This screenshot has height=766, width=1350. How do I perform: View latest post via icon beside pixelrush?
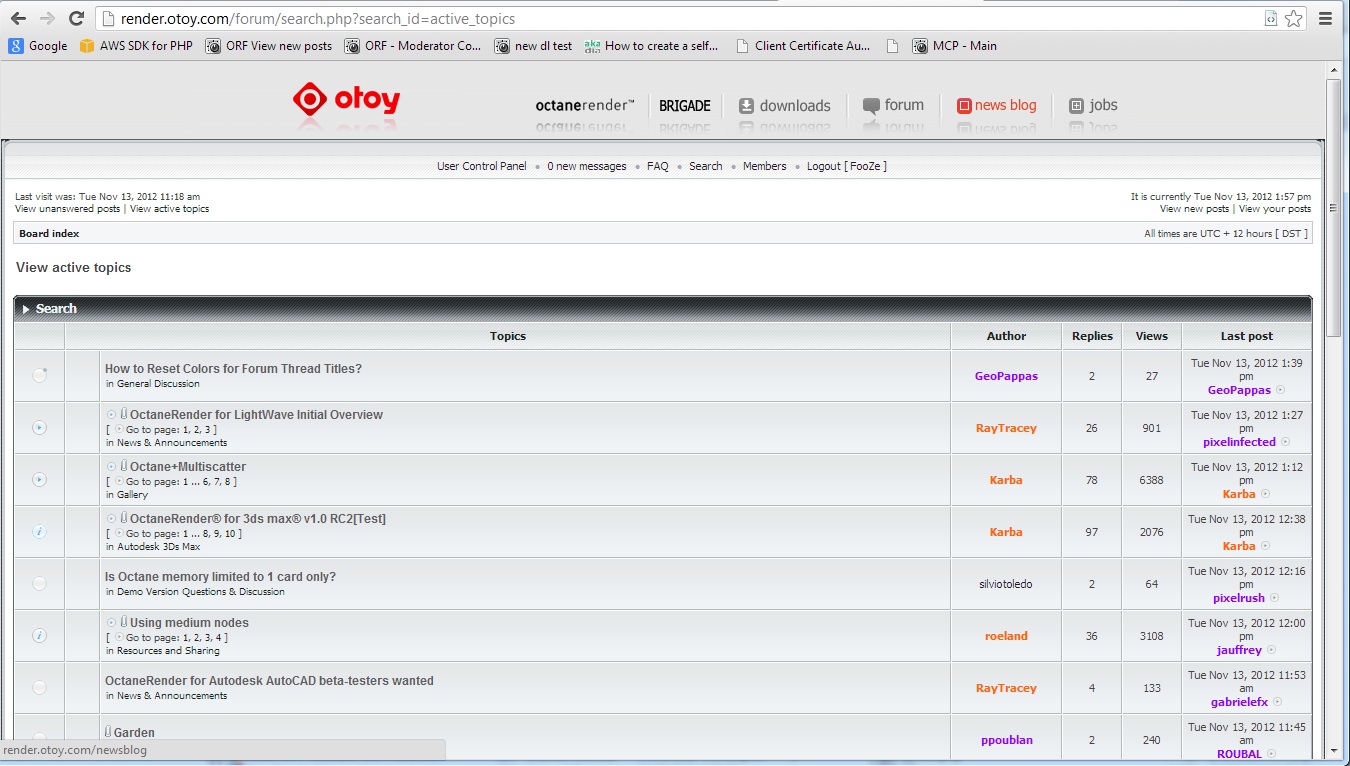point(1275,598)
